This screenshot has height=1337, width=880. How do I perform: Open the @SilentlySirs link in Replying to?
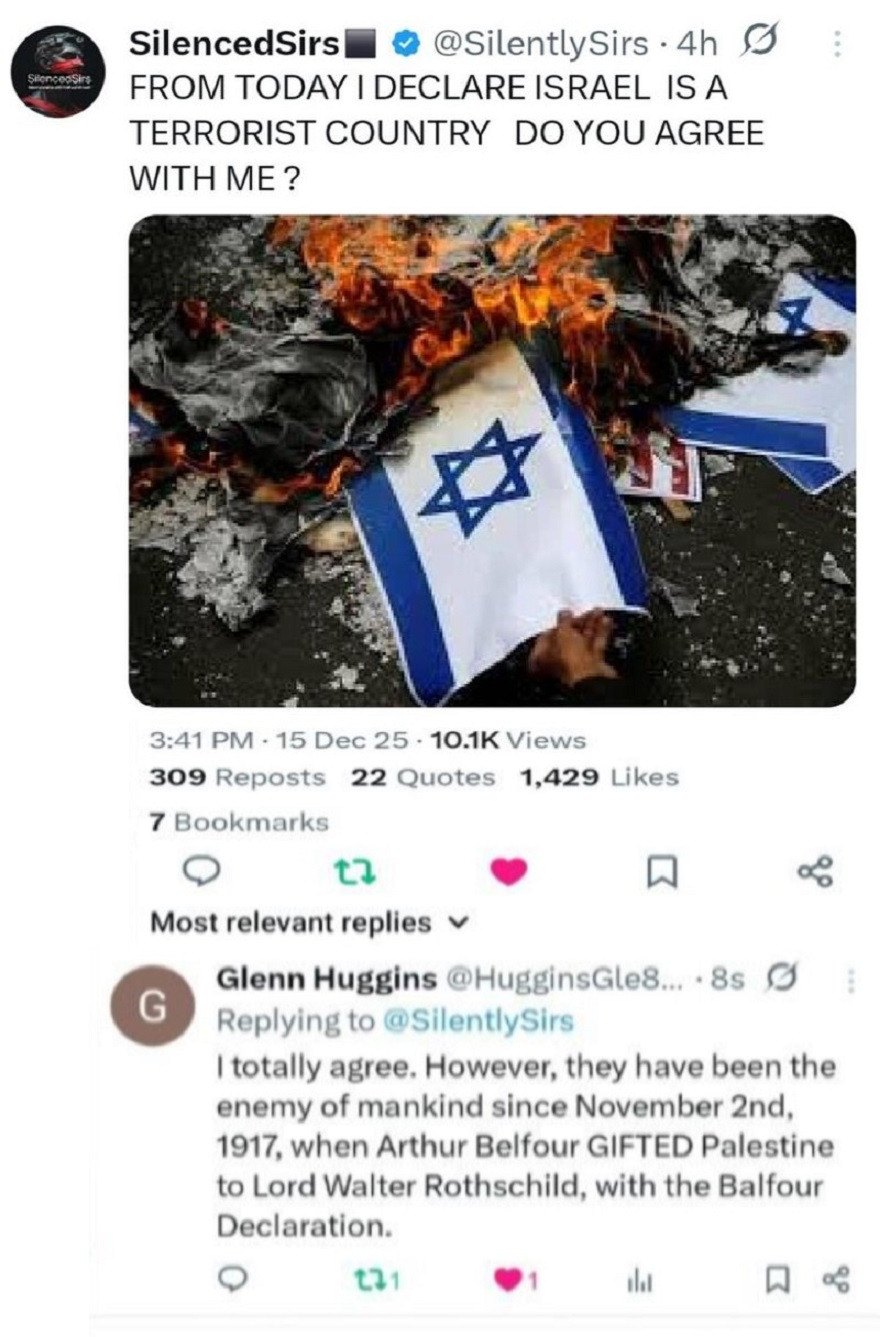click(479, 1020)
